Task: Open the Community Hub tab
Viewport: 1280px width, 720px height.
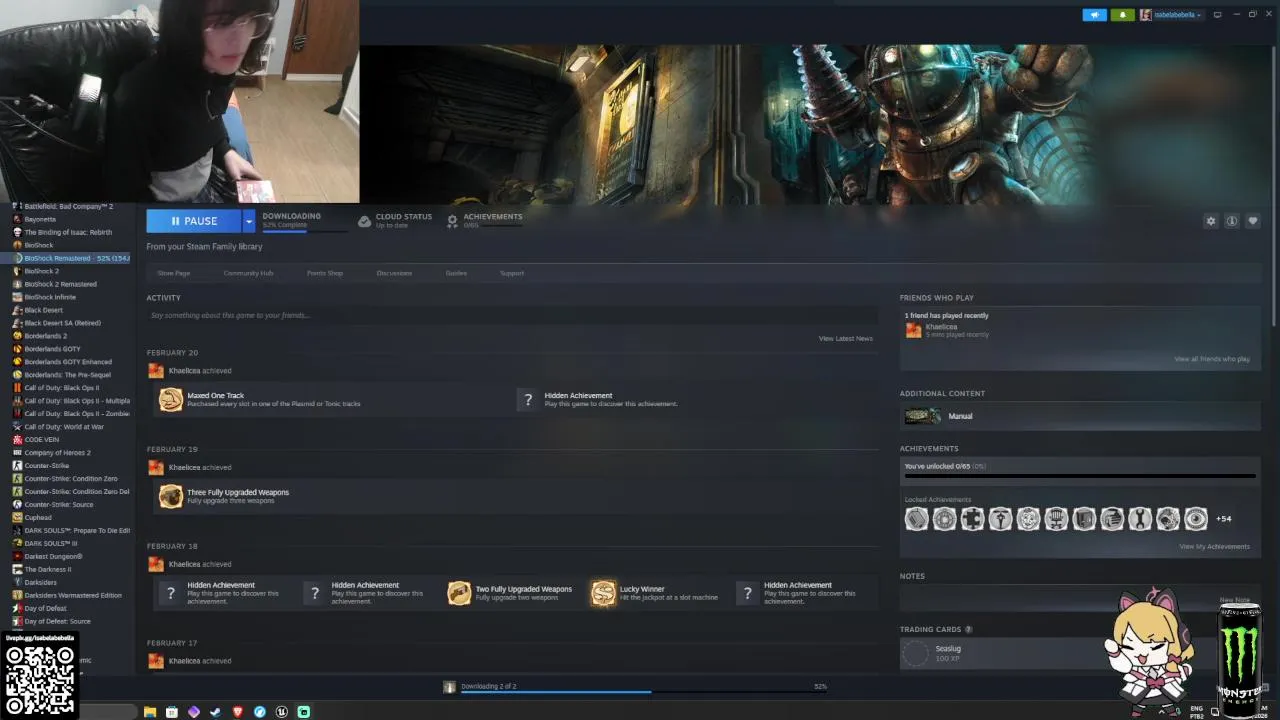Action: click(x=248, y=273)
